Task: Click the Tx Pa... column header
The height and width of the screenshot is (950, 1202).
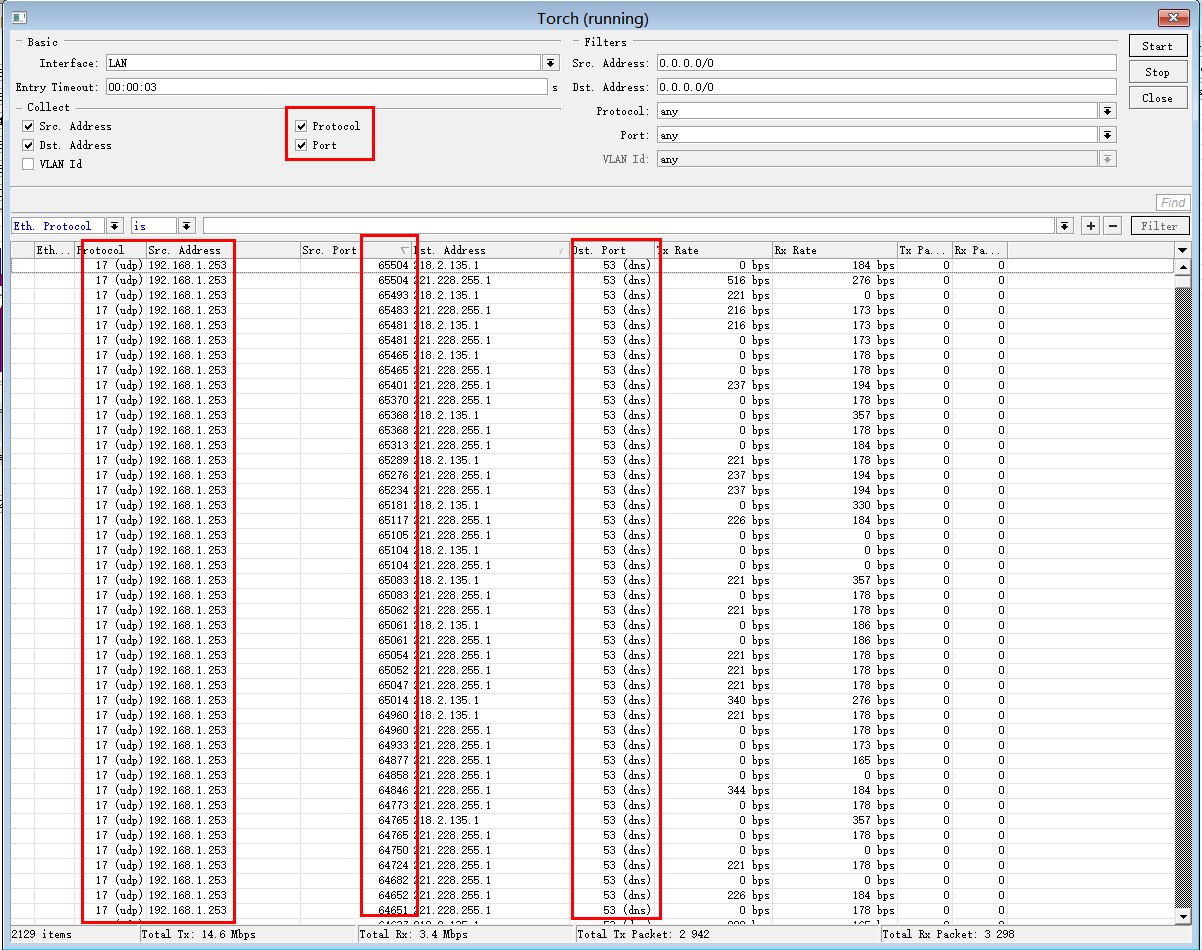Action: pyautogui.click(x=924, y=250)
